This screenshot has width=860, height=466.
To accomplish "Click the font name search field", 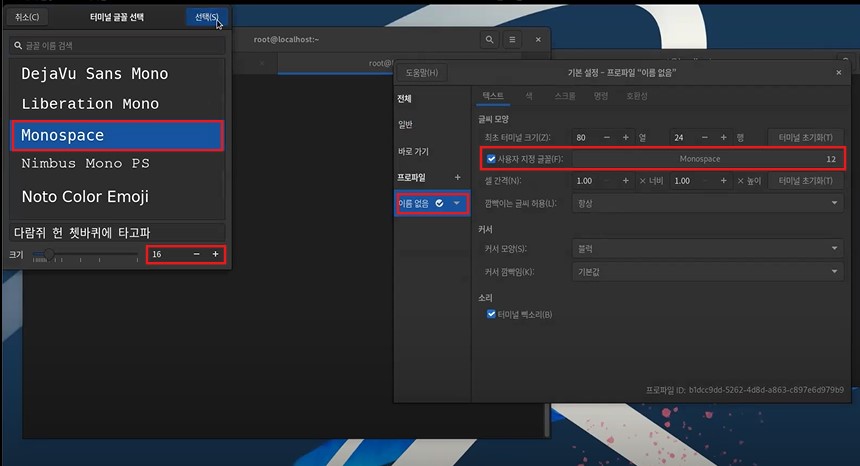I will coord(117,46).
